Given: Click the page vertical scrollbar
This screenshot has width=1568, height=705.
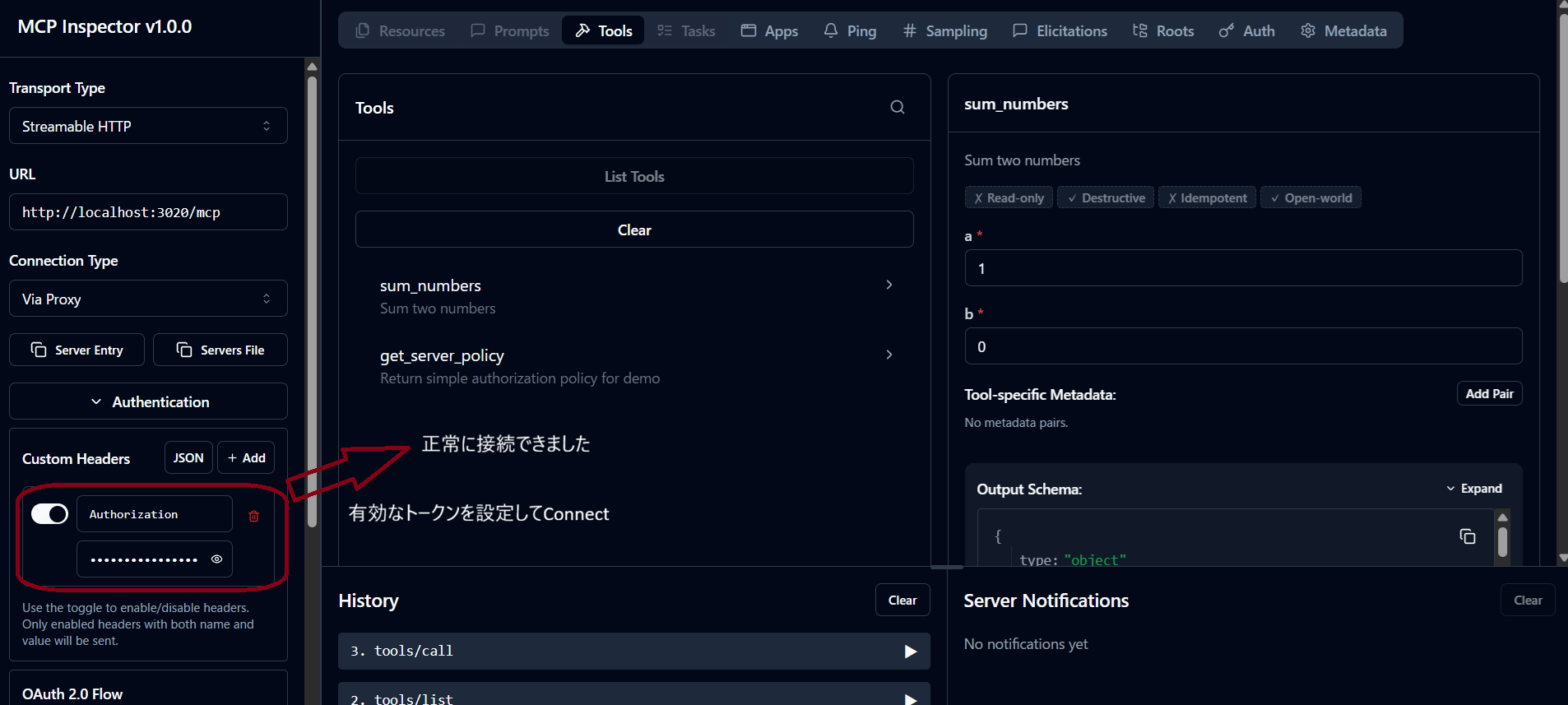Looking at the screenshot, I should [x=1563, y=148].
